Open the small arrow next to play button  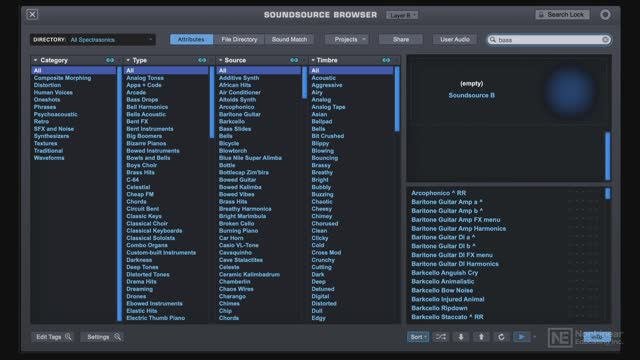click(x=535, y=337)
